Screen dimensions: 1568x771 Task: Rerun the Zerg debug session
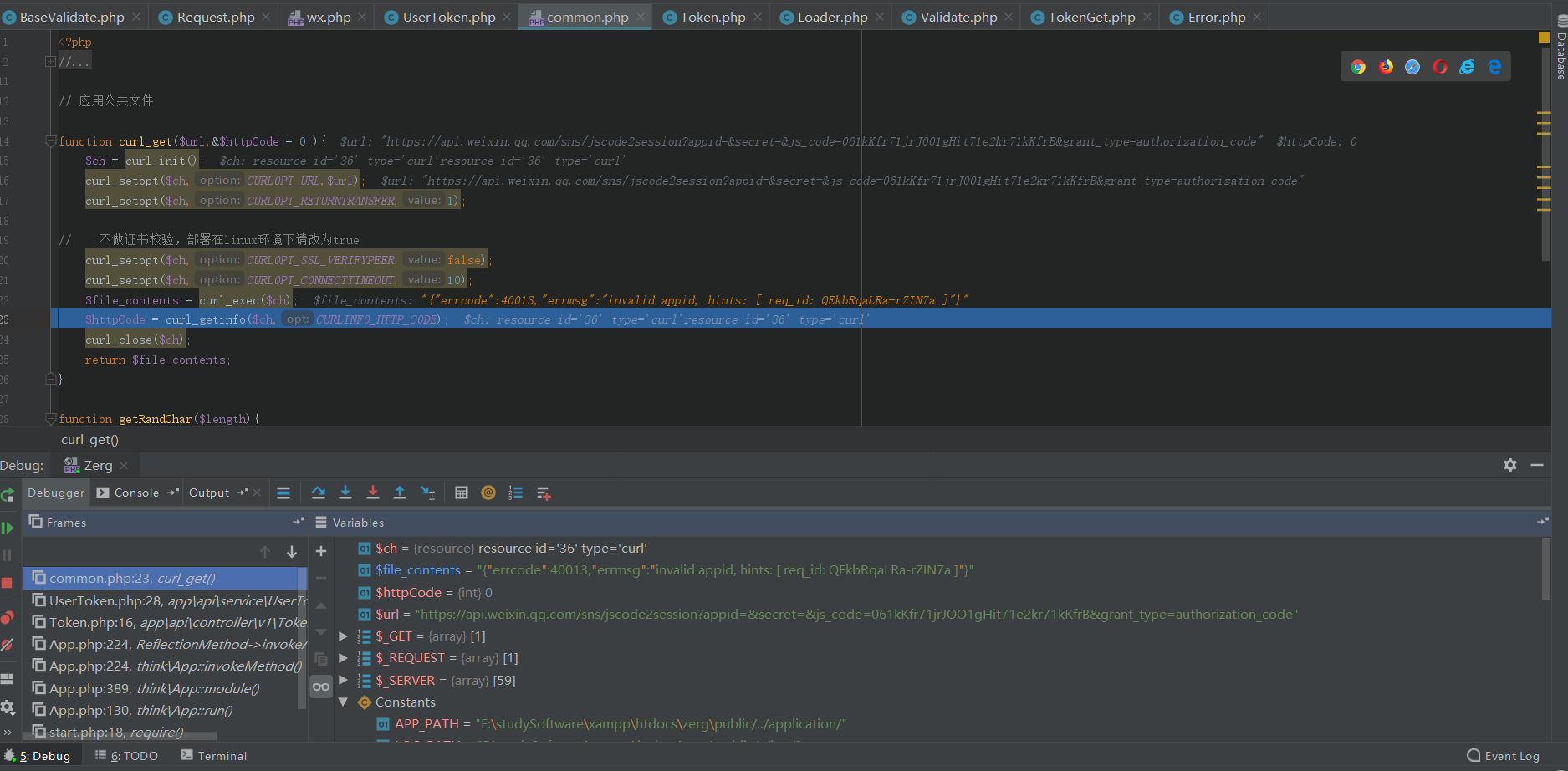pyautogui.click(x=7, y=494)
